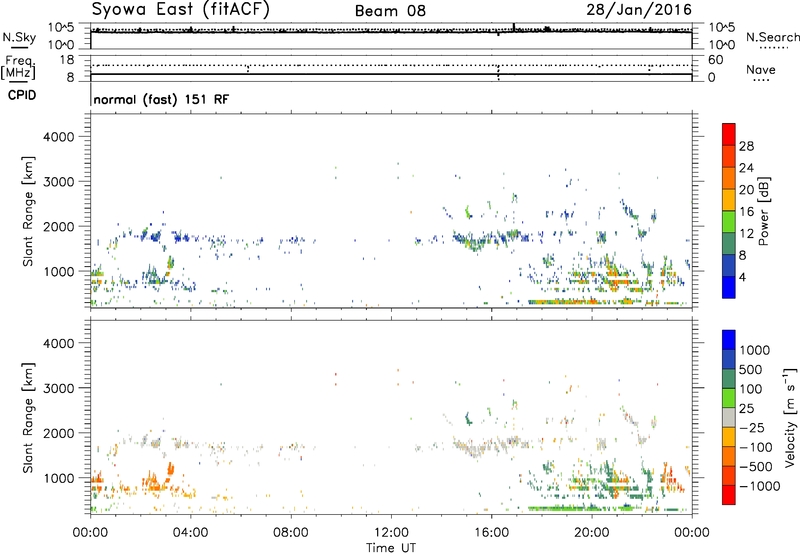Click the '12:00' time axis label
This screenshot has height=554, width=800.
391,532
